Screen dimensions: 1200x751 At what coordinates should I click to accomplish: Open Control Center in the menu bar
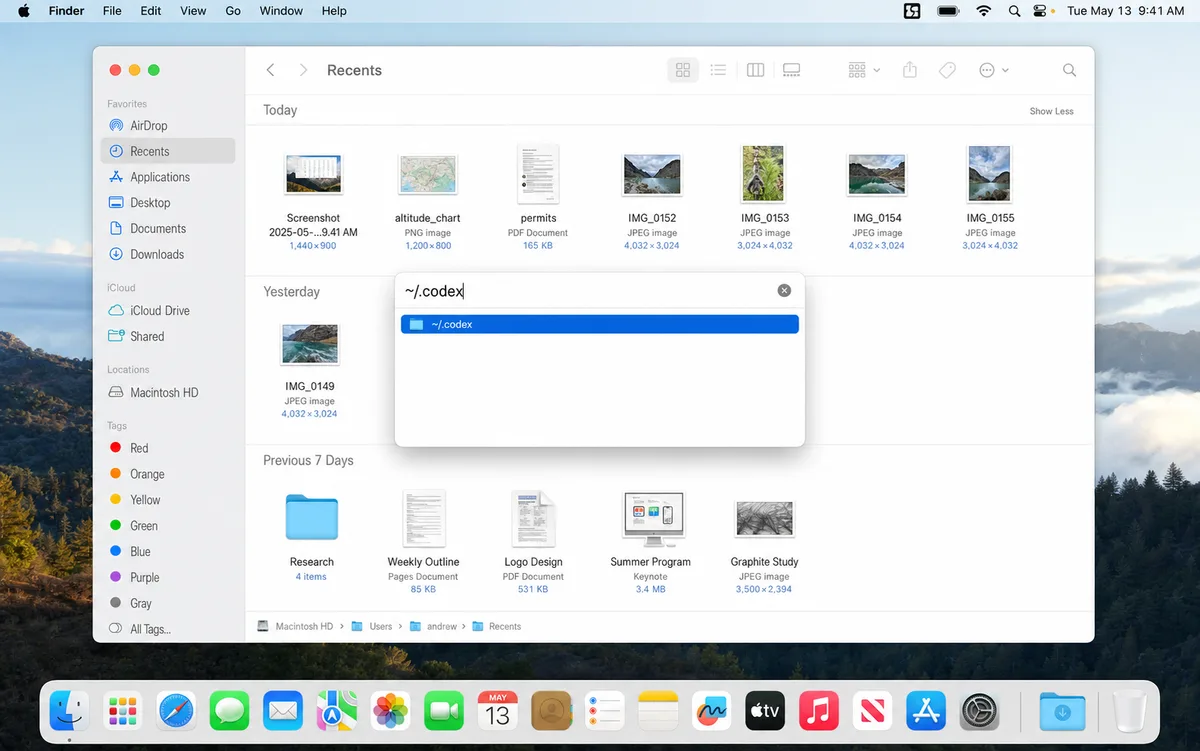(x=1042, y=11)
